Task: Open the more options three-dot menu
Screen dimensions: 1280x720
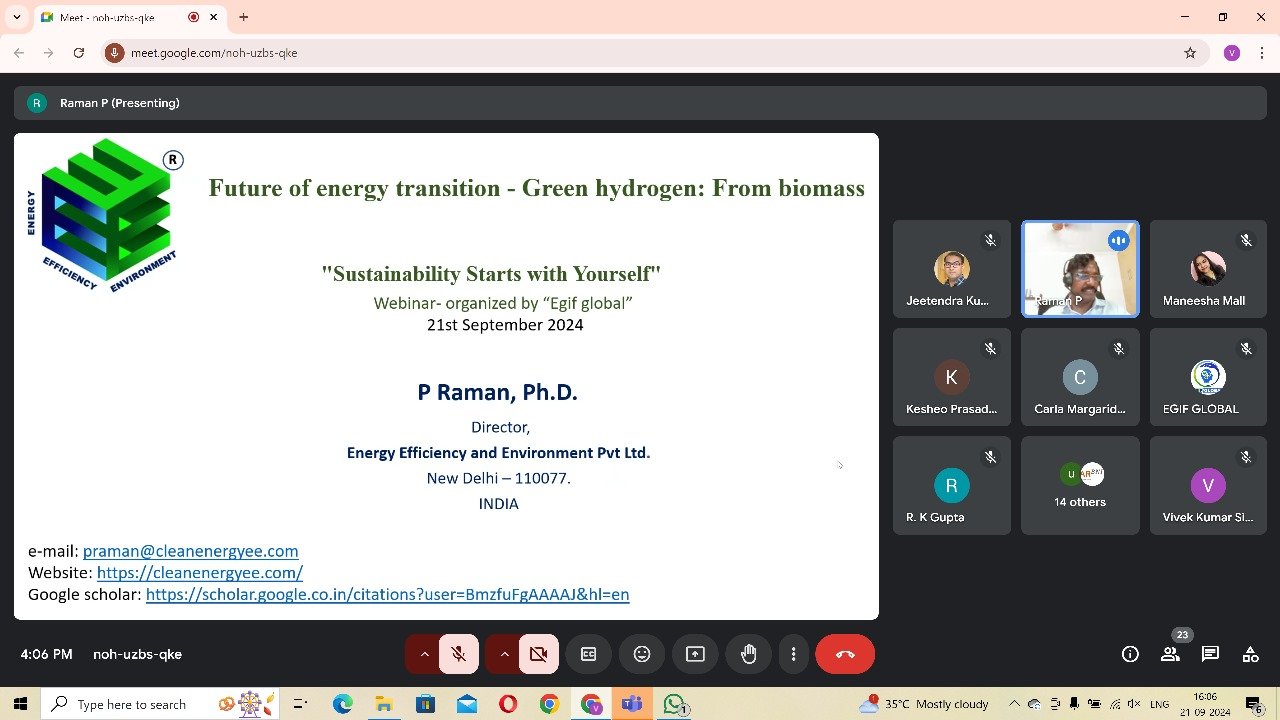Action: (x=793, y=654)
